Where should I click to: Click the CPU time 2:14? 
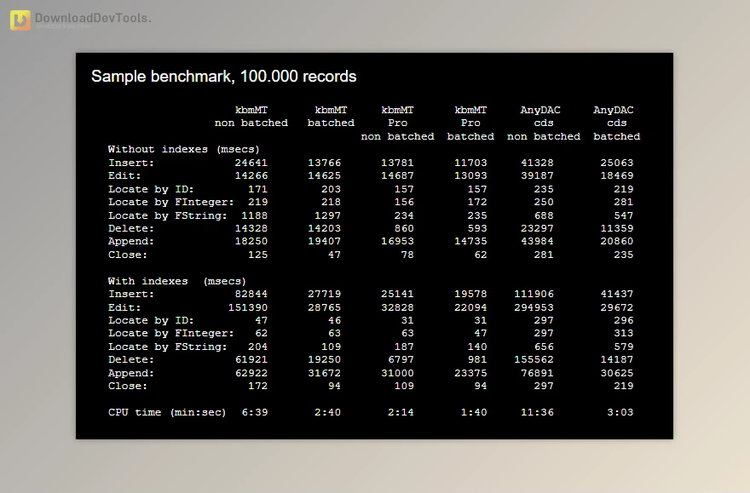401,412
